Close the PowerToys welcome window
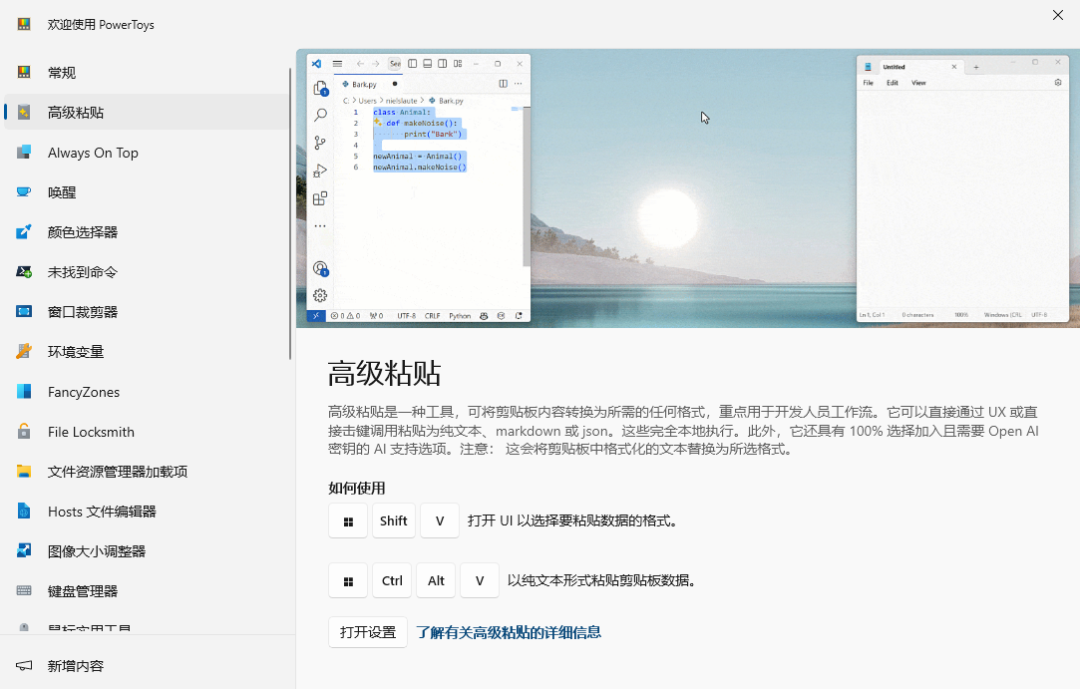 tap(1058, 15)
